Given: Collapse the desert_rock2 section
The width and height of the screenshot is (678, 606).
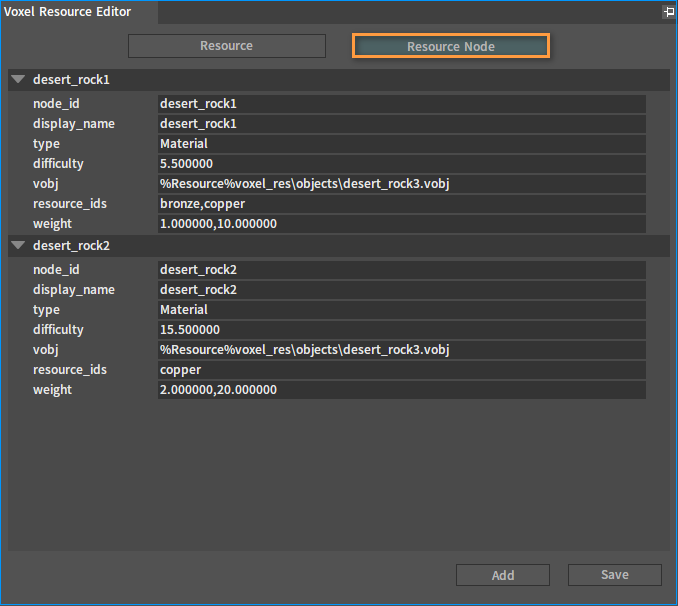Looking at the screenshot, I should 18,245.
